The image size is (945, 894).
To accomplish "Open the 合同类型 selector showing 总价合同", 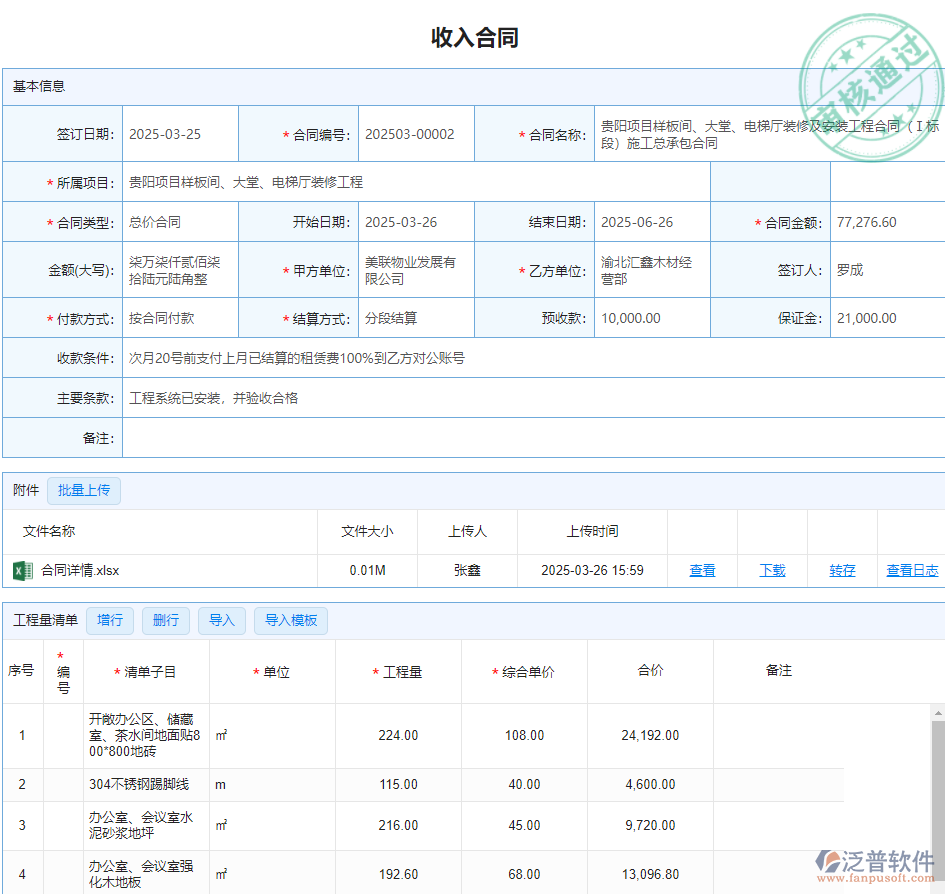I will click(x=180, y=221).
